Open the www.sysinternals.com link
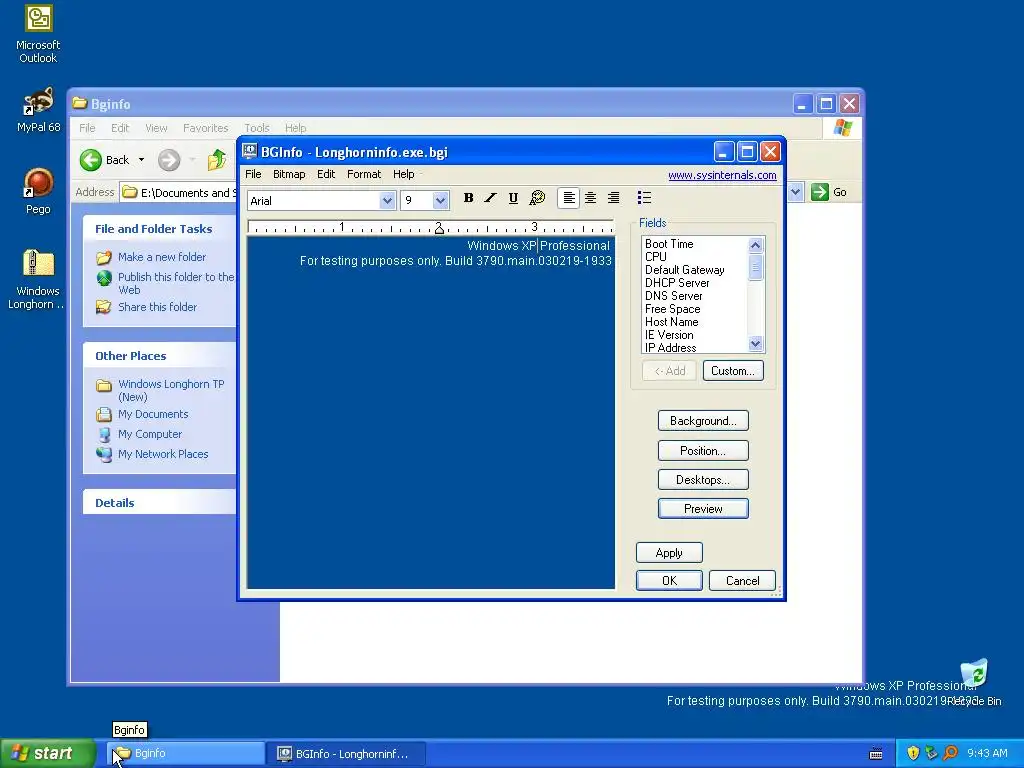 point(722,175)
